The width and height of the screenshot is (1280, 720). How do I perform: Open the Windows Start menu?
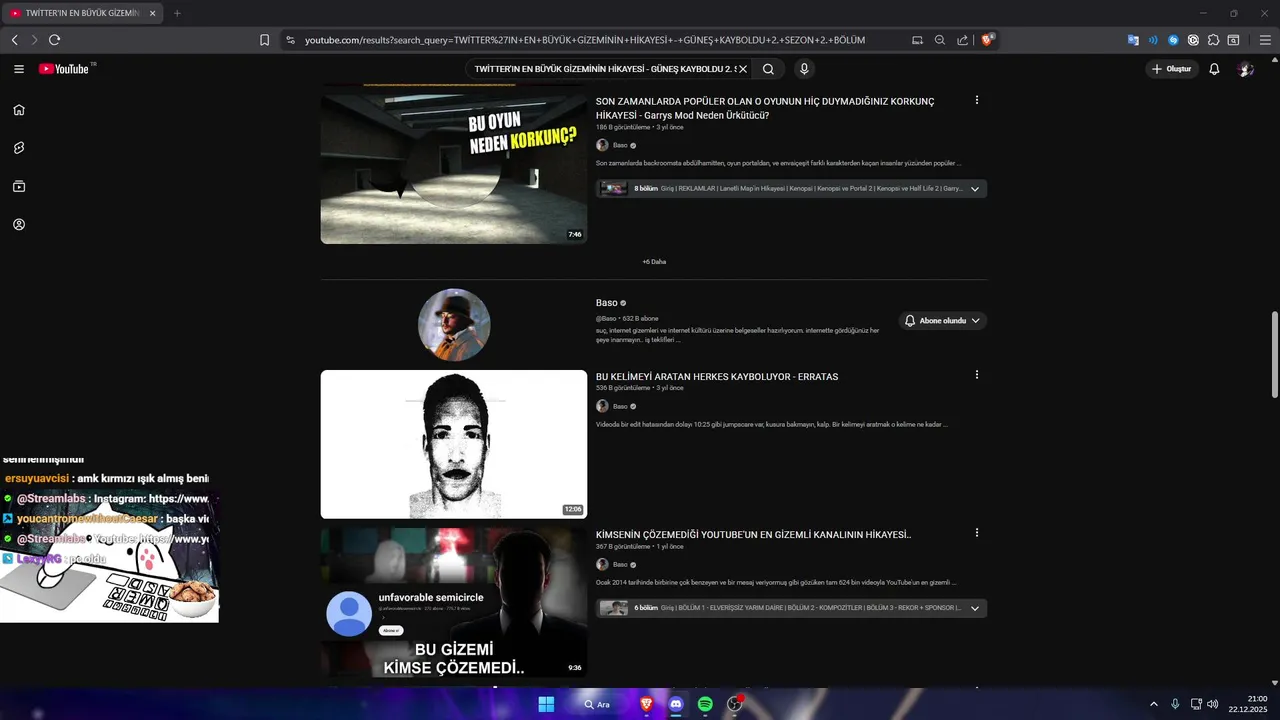pyautogui.click(x=546, y=704)
